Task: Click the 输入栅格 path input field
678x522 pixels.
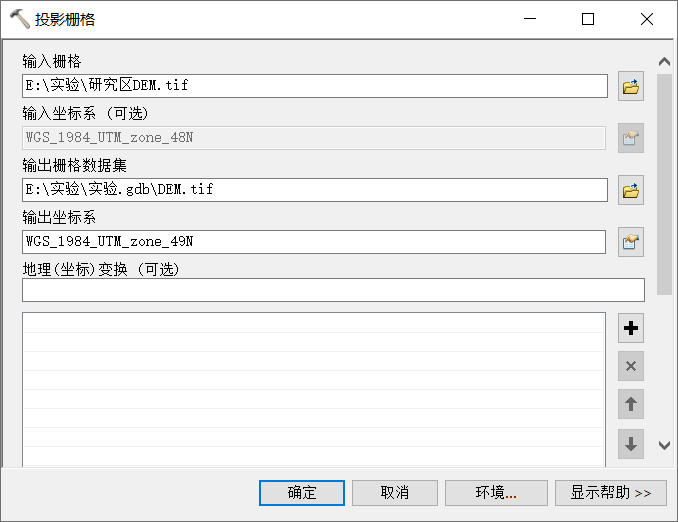Action: (x=315, y=86)
